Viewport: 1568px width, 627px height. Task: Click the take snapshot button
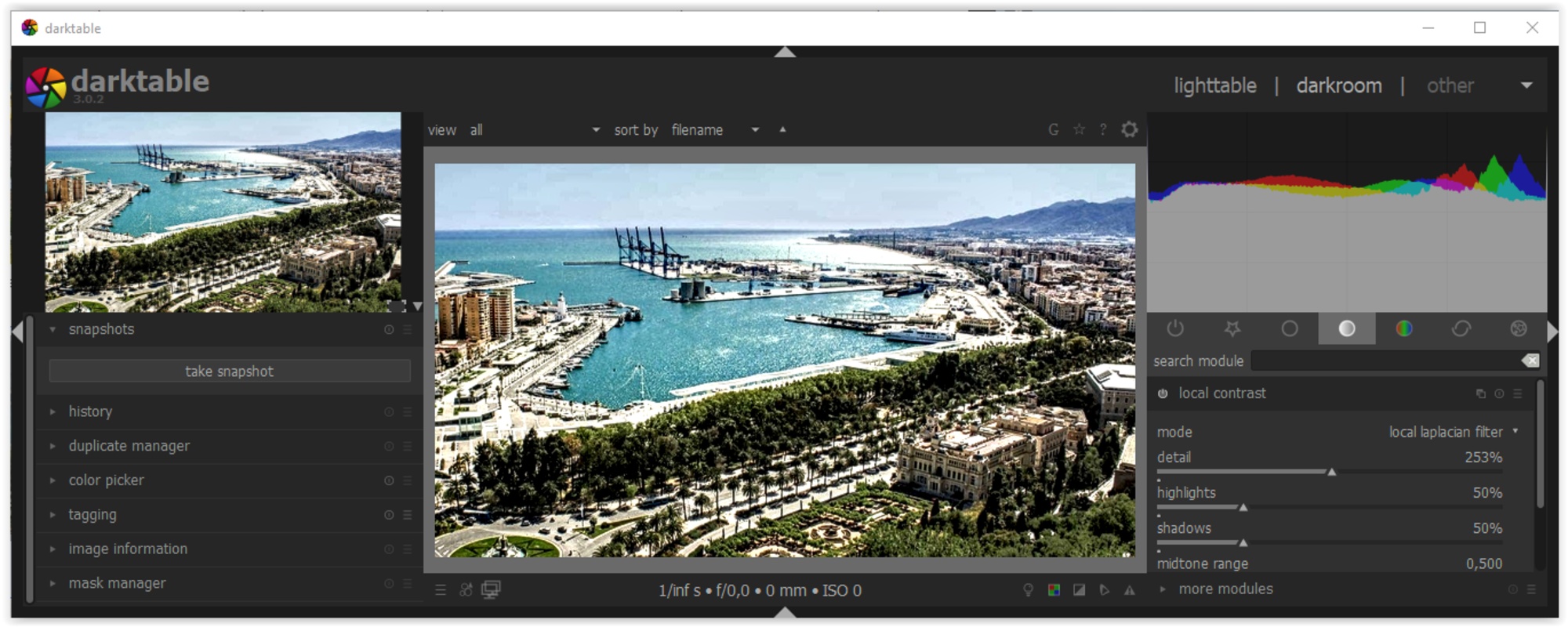point(229,371)
